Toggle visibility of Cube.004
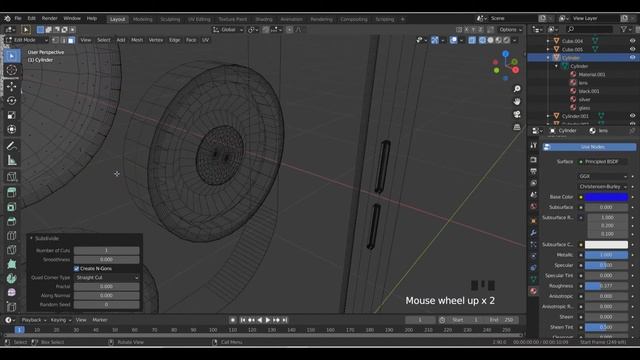640x360 pixels. click(632, 41)
